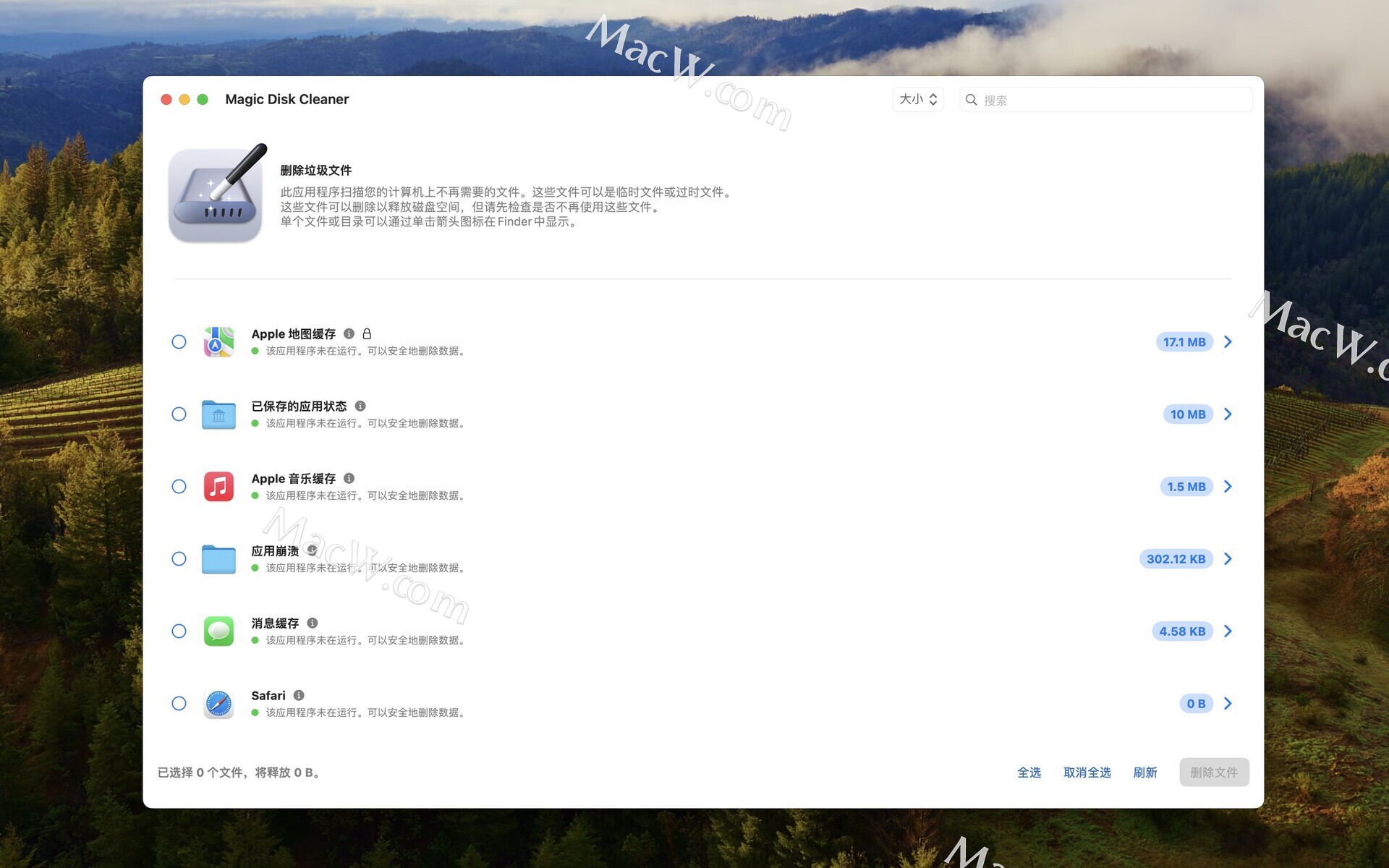Click the 0 B size badge

click(x=1196, y=704)
